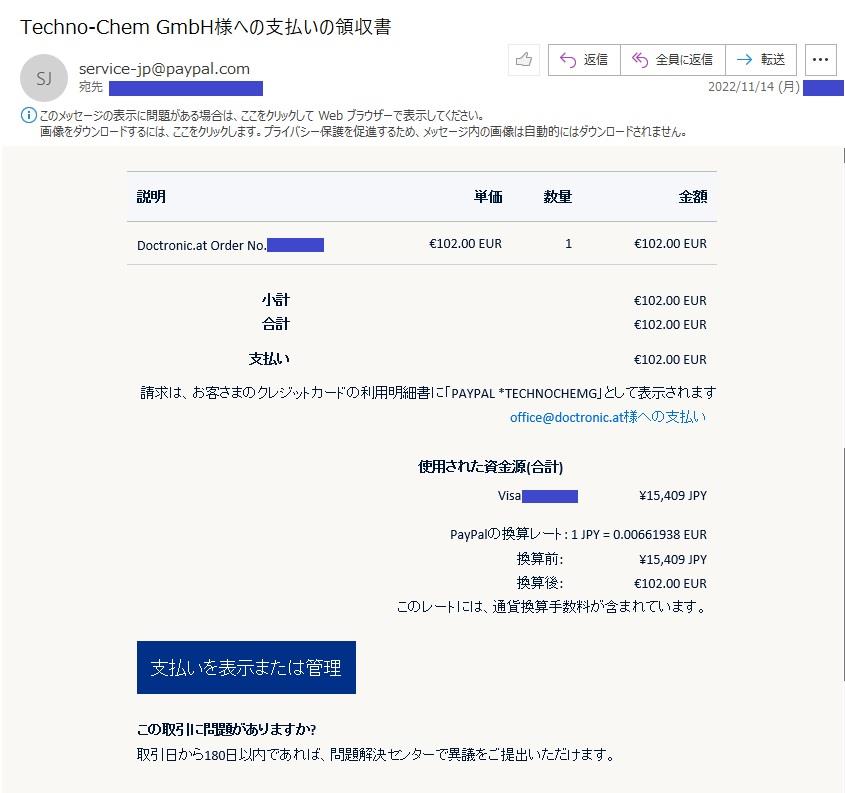Click the sender address service-jp@paypal.com

pyautogui.click(x=164, y=68)
